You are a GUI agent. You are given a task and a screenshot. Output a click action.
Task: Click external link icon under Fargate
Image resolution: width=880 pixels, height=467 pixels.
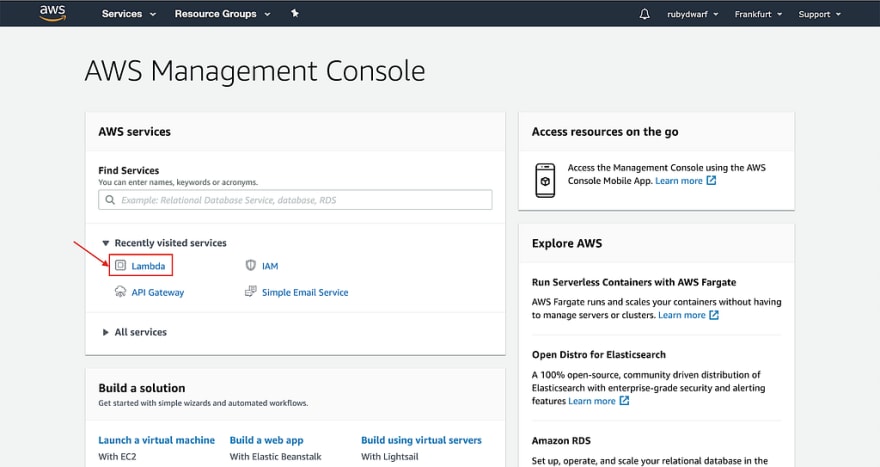(x=714, y=315)
